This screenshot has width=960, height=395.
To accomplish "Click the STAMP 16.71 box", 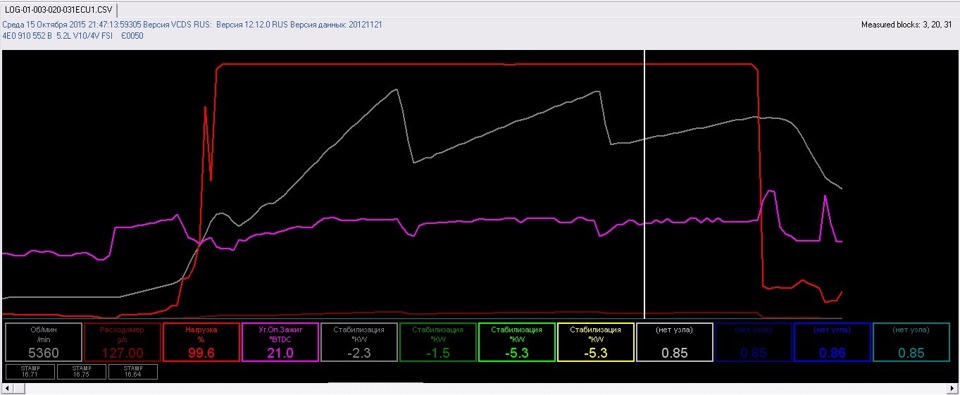I will pos(30,372).
